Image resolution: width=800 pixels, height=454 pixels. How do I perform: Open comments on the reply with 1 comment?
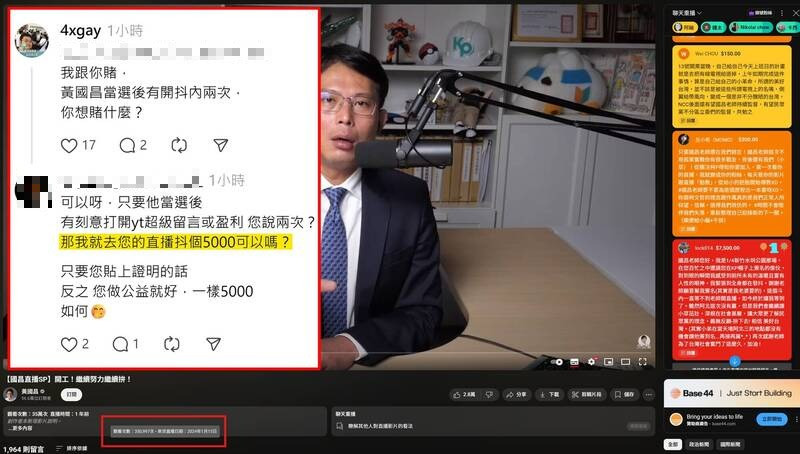(x=120, y=344)
